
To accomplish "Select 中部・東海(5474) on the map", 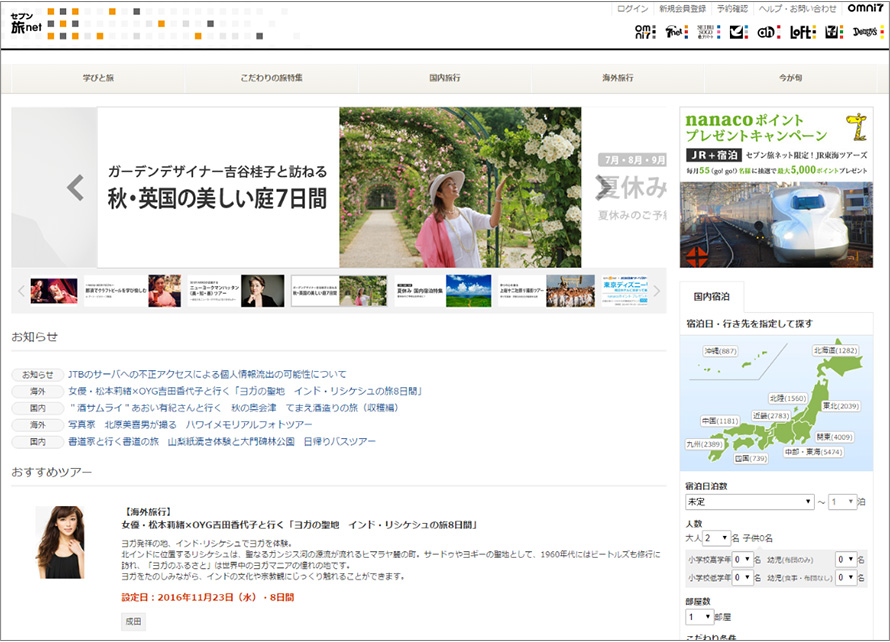I will pos(813,452).
